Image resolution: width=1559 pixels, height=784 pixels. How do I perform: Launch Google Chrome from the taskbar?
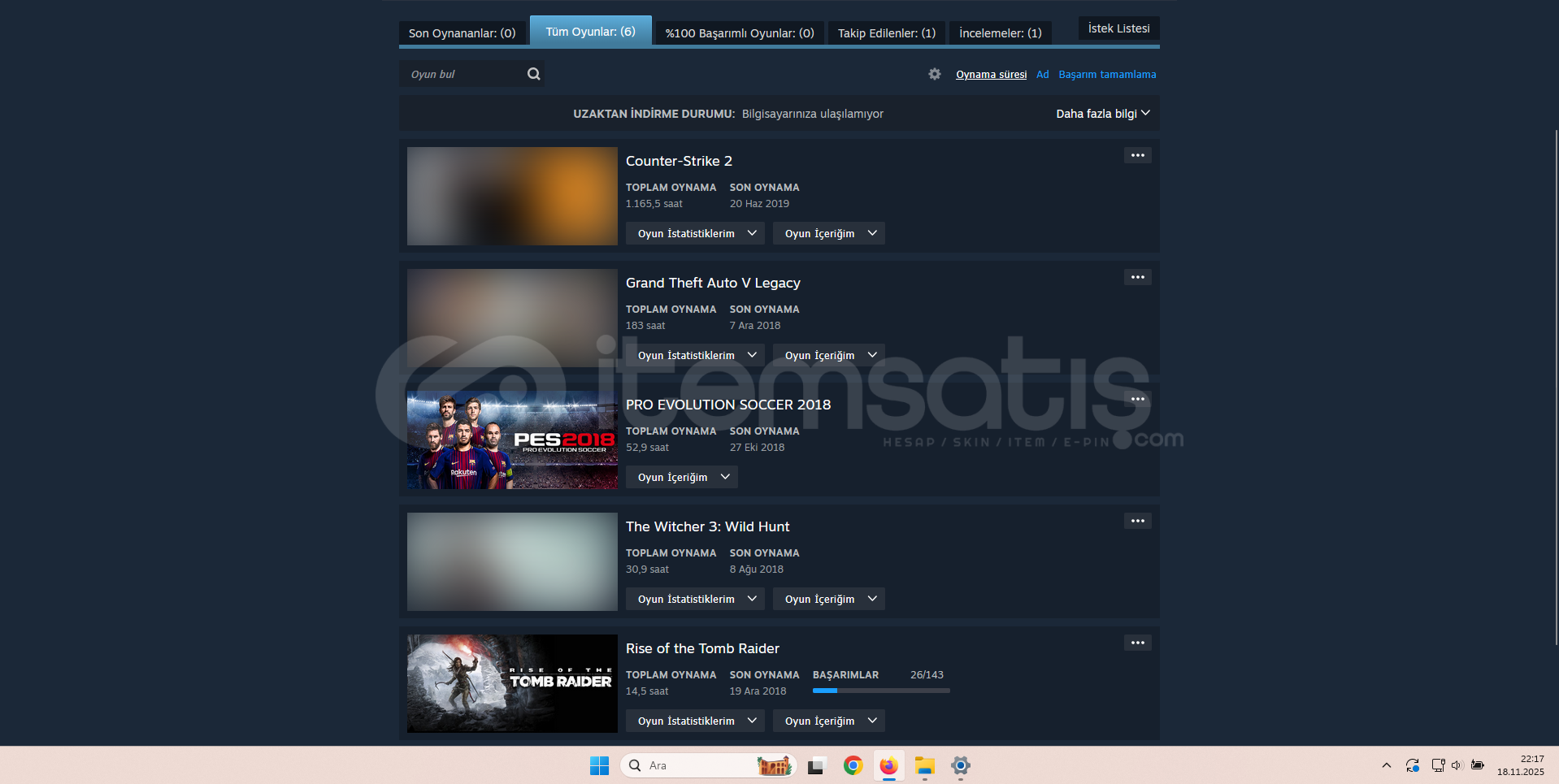[x=853, y=765]
